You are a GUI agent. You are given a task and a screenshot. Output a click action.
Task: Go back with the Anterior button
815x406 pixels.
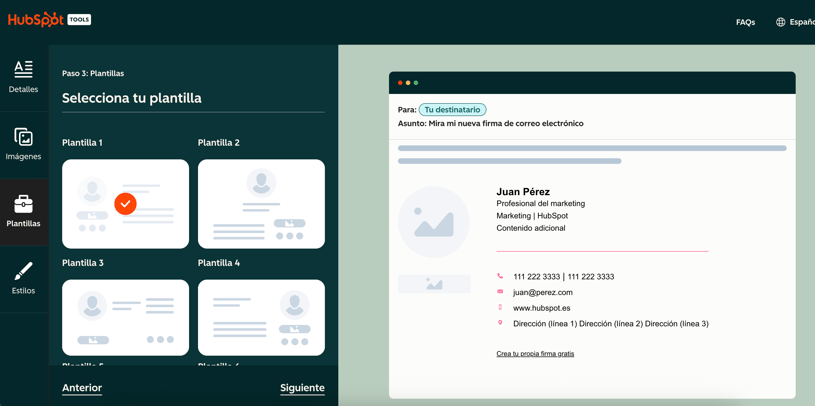click(x=82, y=388)
